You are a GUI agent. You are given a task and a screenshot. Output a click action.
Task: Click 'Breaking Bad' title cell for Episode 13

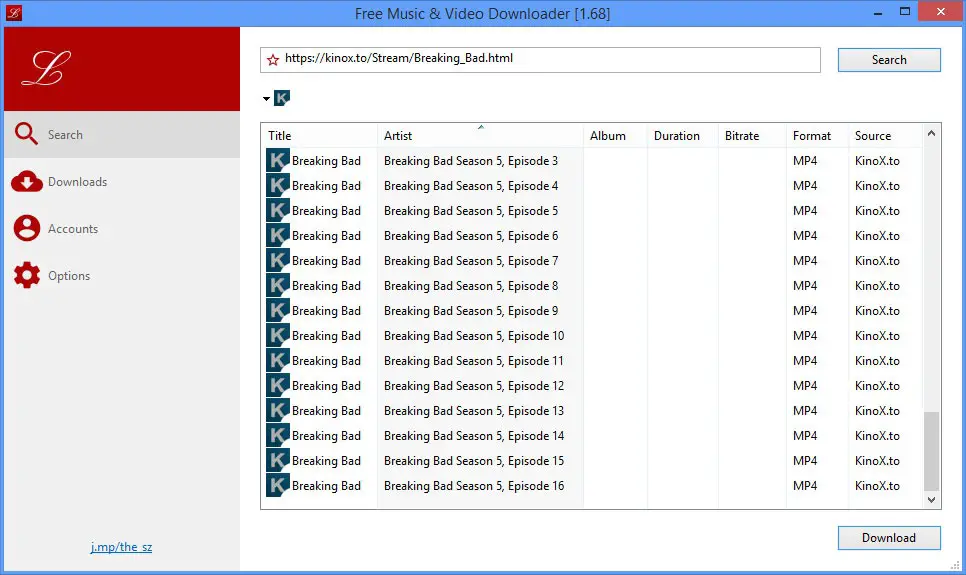pos(326,411)
